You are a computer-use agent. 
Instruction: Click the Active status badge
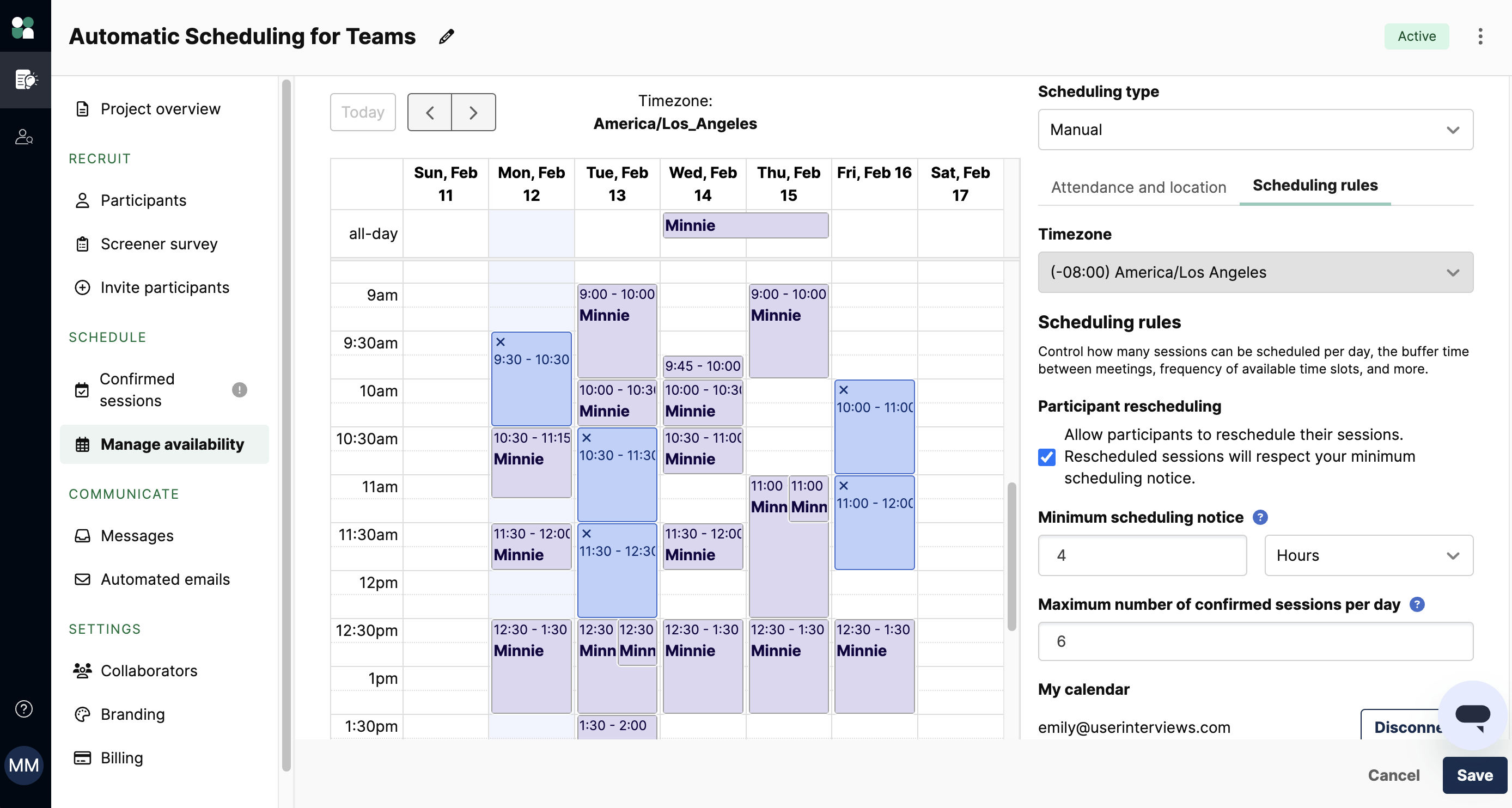tap(1416, 36)
